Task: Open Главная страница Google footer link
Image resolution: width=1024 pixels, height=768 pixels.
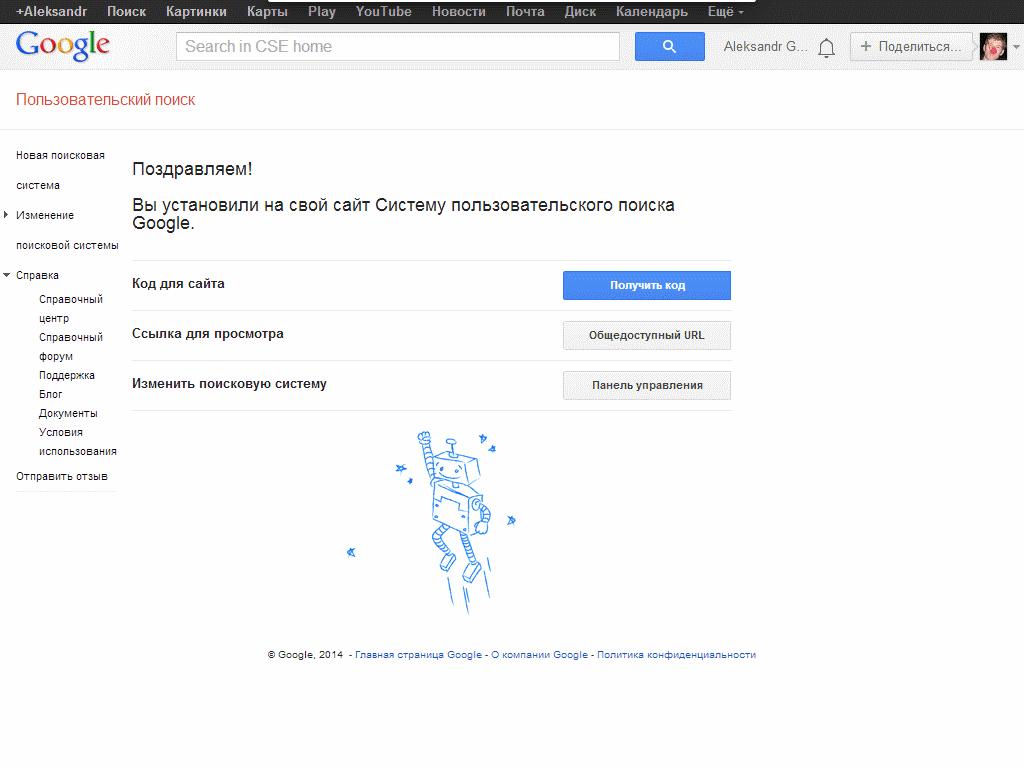Action: [x=419, y=654]
